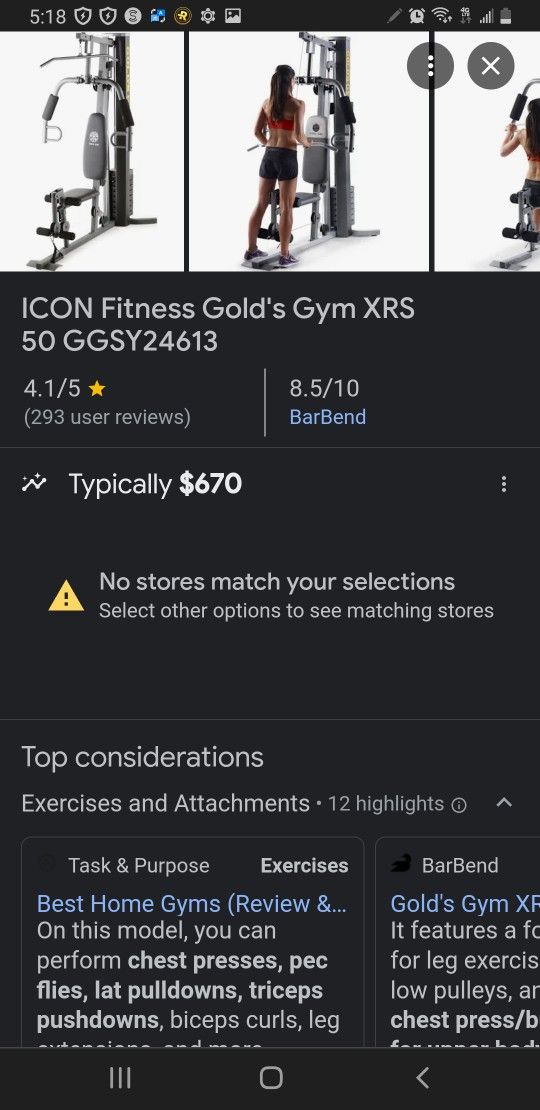The image size is (540, 1110).
Task: Open the recent apps navigation button
Action: pyautogui.click(x=120, y=1078)
